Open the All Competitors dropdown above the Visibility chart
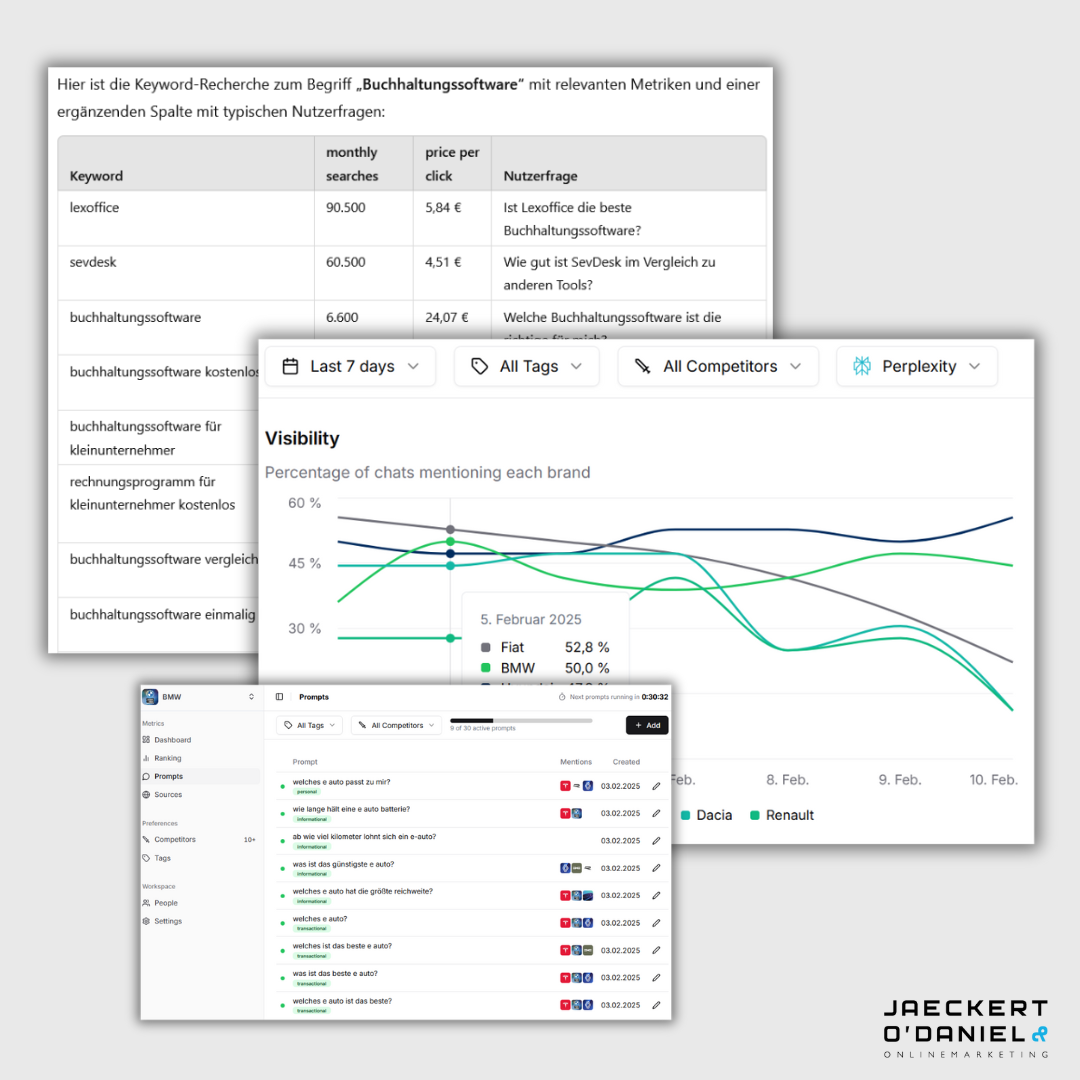The width and height of the screenshot is (1080, 1080). pyautogui.click(x=718, y=366)
